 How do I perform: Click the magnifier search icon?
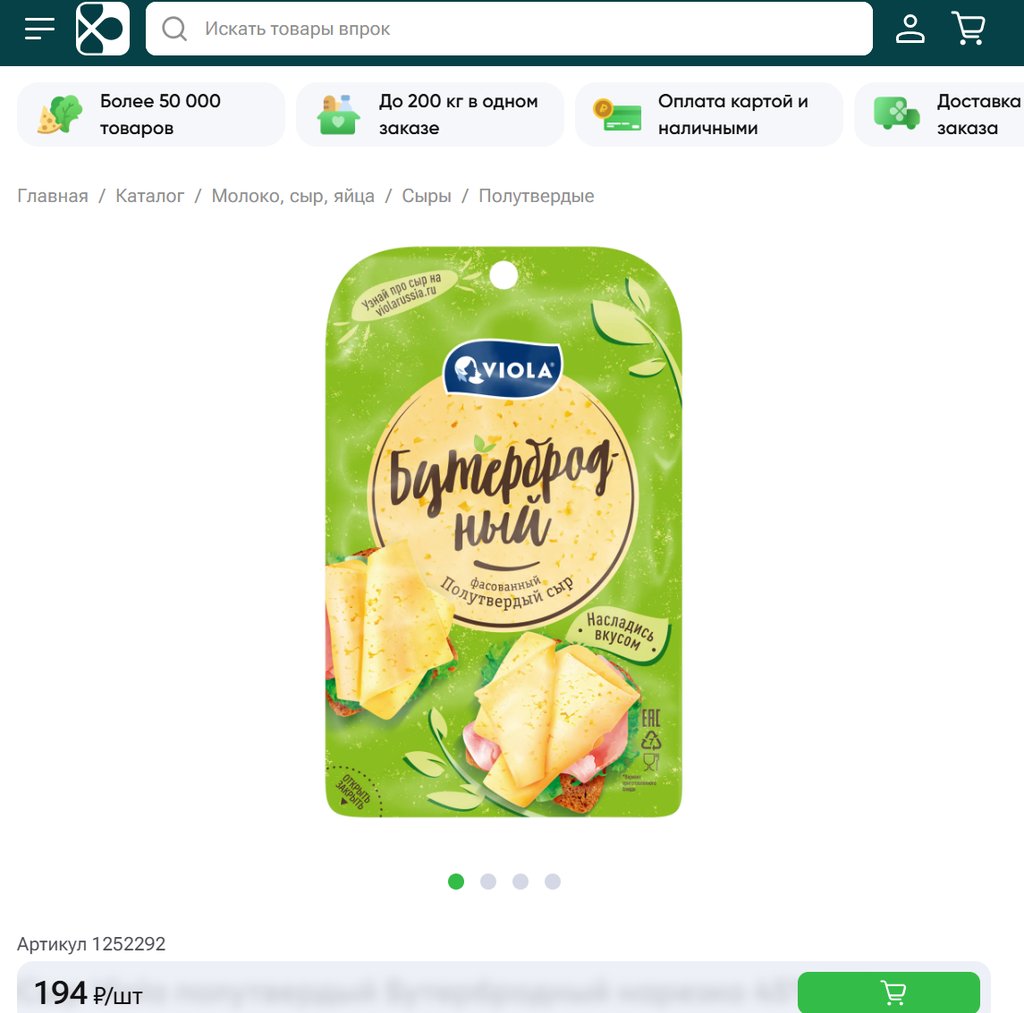pyautogui.click(x=174, y=29)
